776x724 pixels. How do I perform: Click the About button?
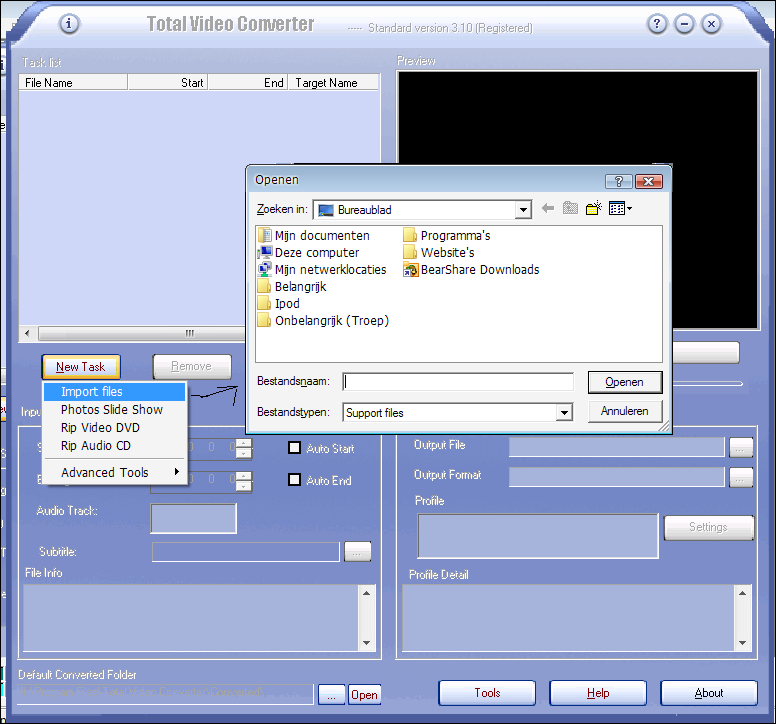point(709,693)
